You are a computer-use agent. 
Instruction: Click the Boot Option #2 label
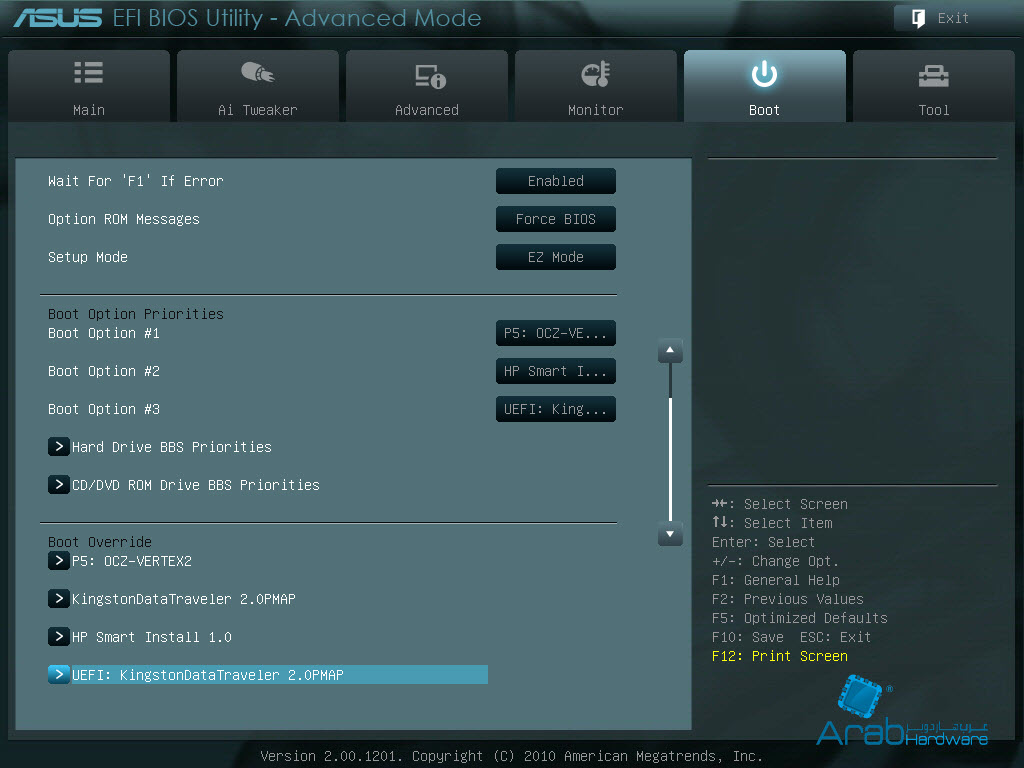tap(104, 371)
